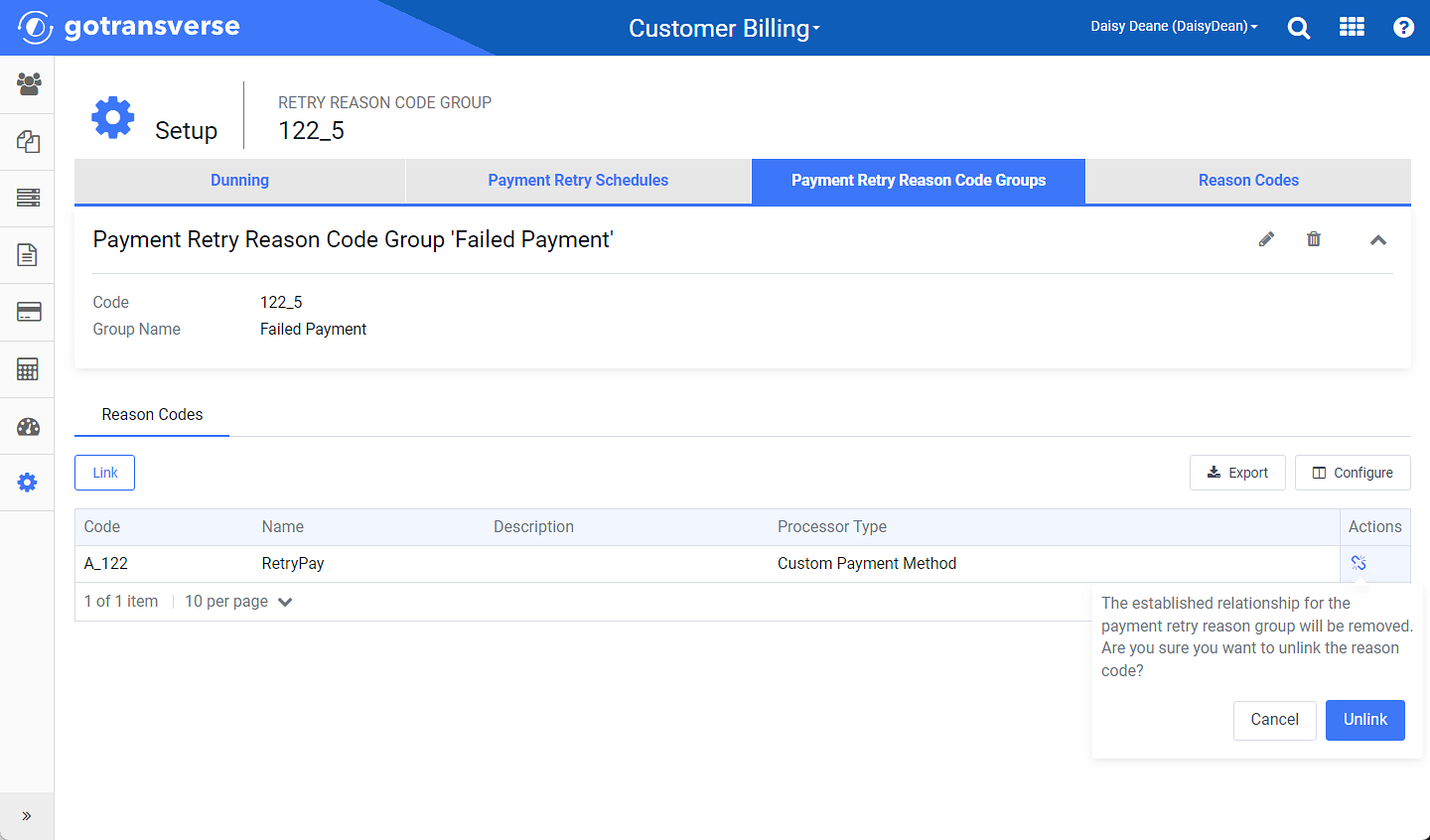The height and width of the screenshot is (840, 1430).
Task: Click the 1 of 1 item text
Action: [121, 602]
